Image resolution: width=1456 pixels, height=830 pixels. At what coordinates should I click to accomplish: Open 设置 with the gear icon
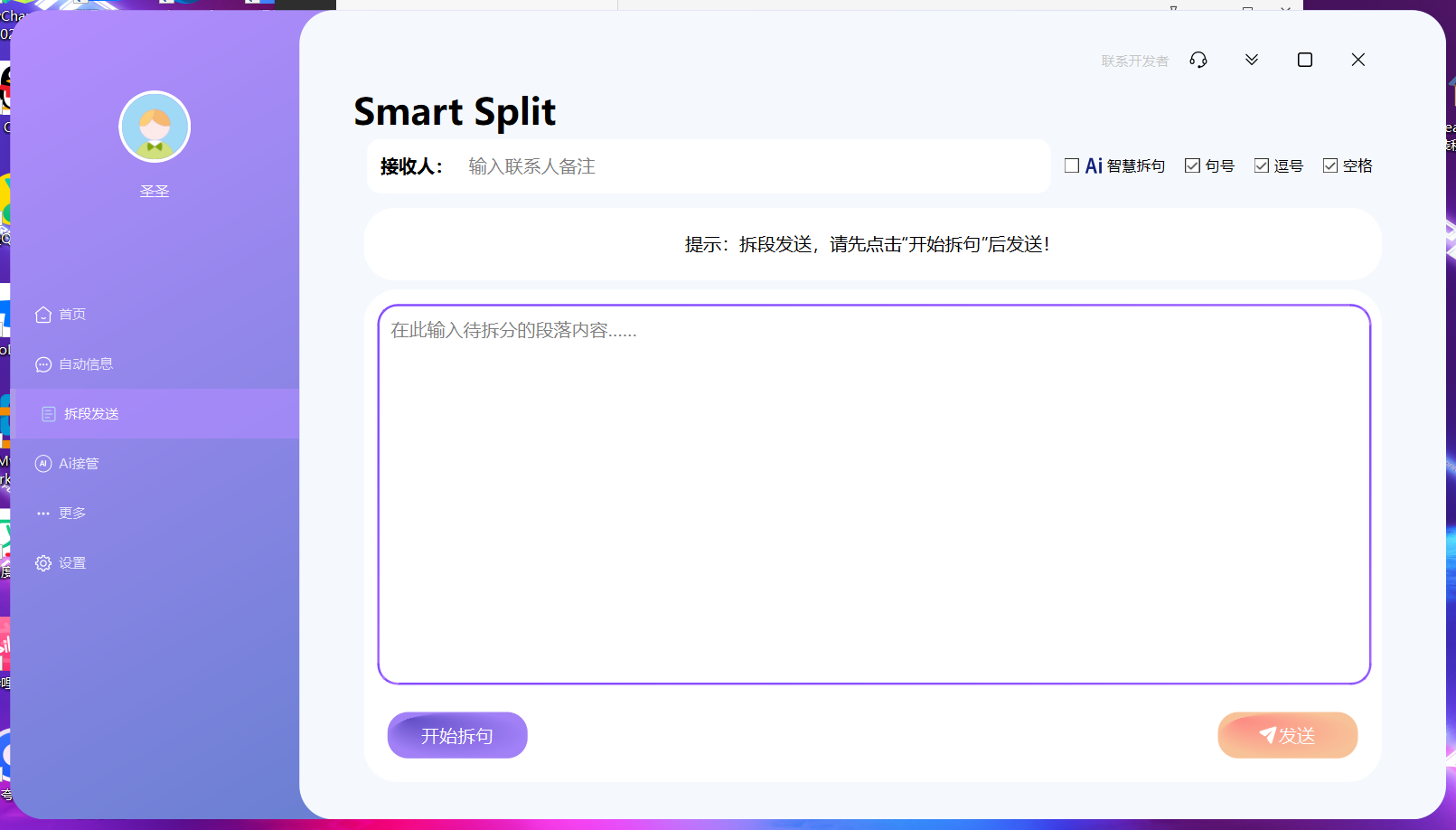point(42,562)
